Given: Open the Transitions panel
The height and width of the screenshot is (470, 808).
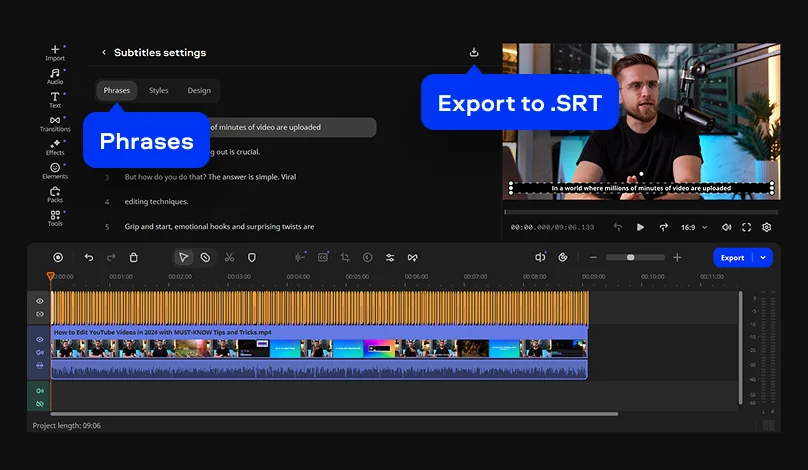Looking at the screenshot, I should [55, 123].
